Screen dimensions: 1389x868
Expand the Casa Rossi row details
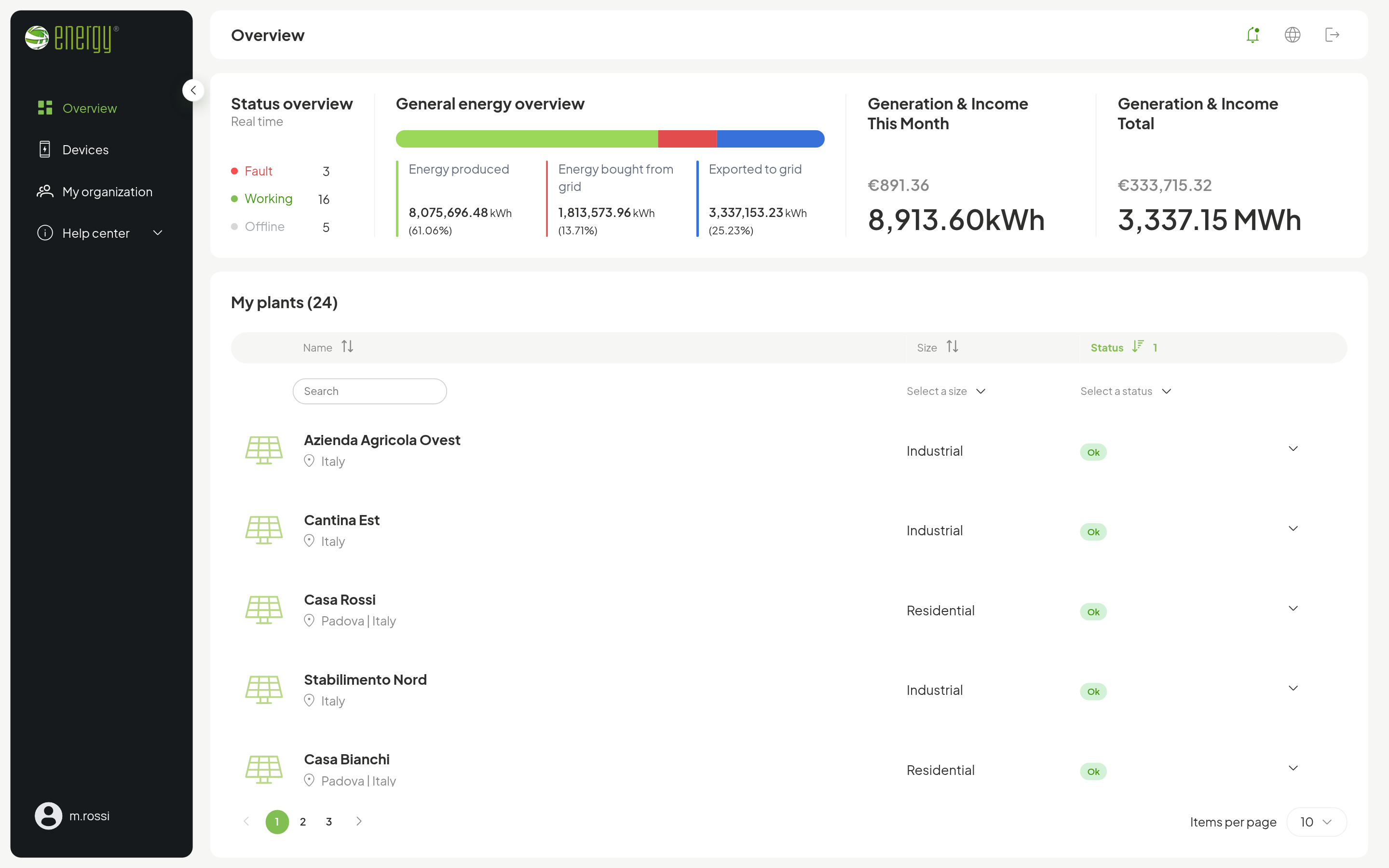point(1293,609)
